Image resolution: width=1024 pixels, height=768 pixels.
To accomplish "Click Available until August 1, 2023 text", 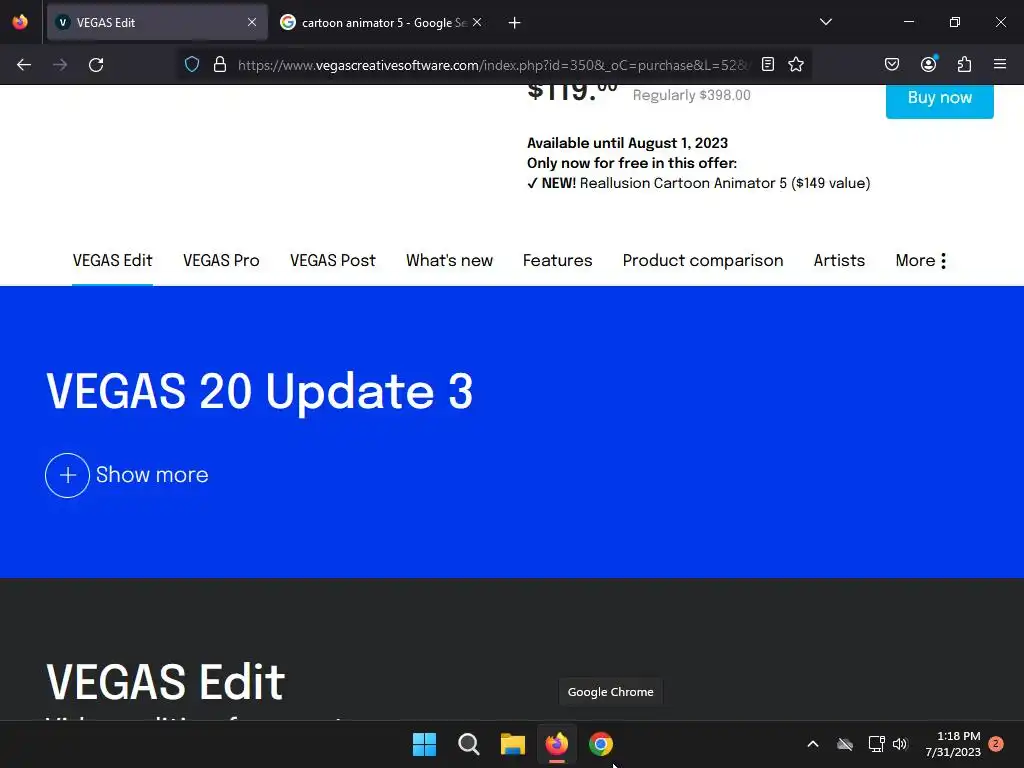I will coord(628,143).
